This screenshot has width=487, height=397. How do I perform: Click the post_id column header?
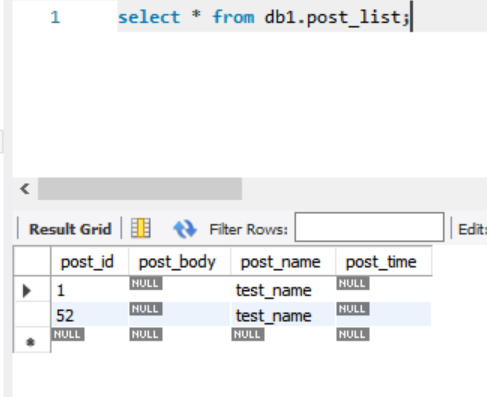(90, 261)
